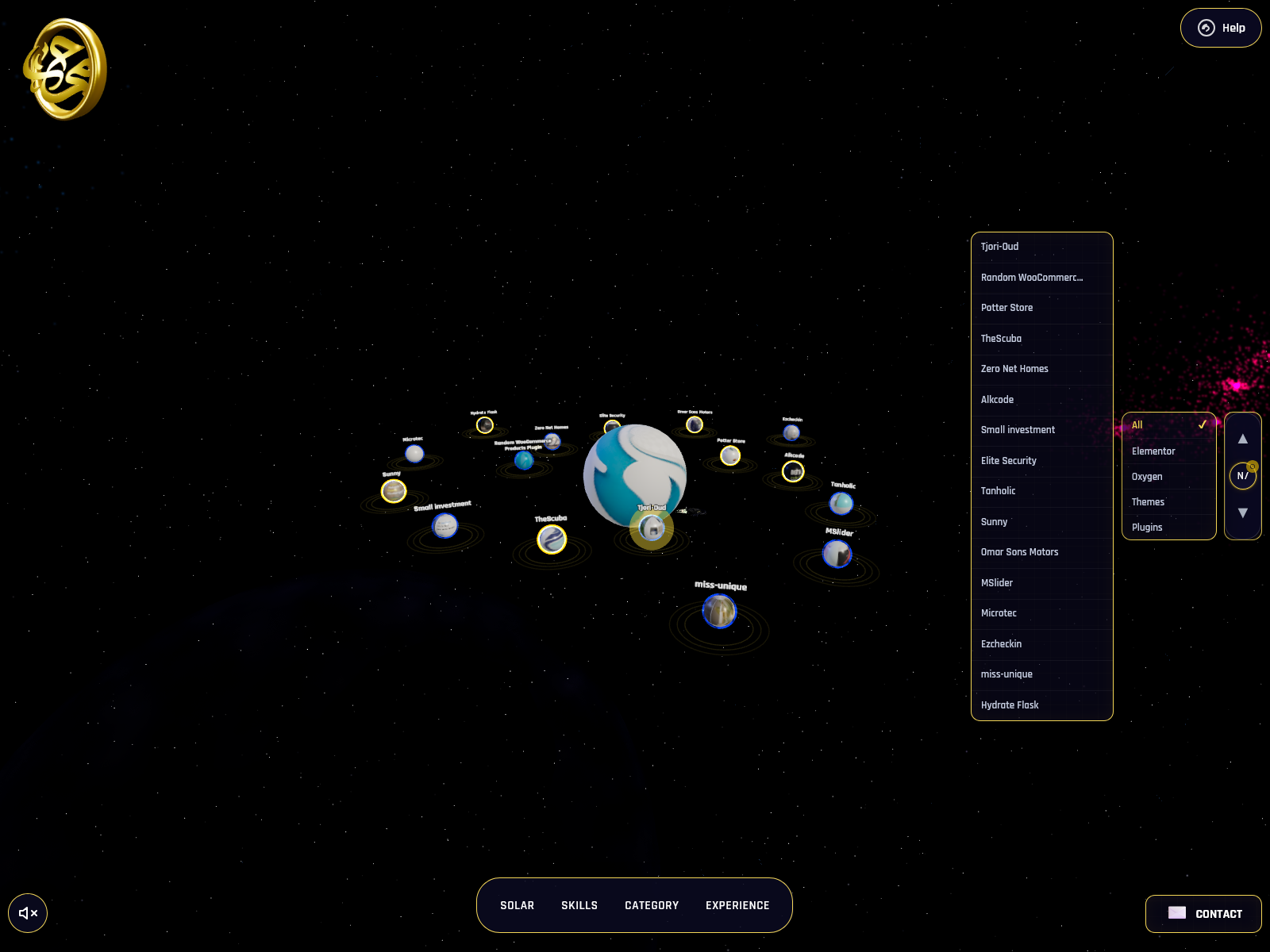Image resolution: width=1270 pixels, height=952 pixels.
Task: Select the miss-unique planet
Action: point(719,611)
